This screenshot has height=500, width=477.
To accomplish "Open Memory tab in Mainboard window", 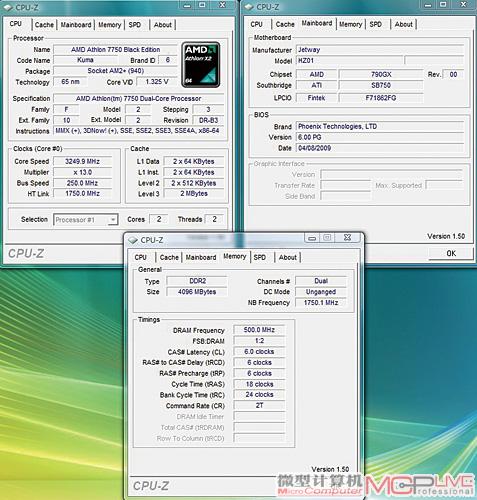I will point(350,24).
